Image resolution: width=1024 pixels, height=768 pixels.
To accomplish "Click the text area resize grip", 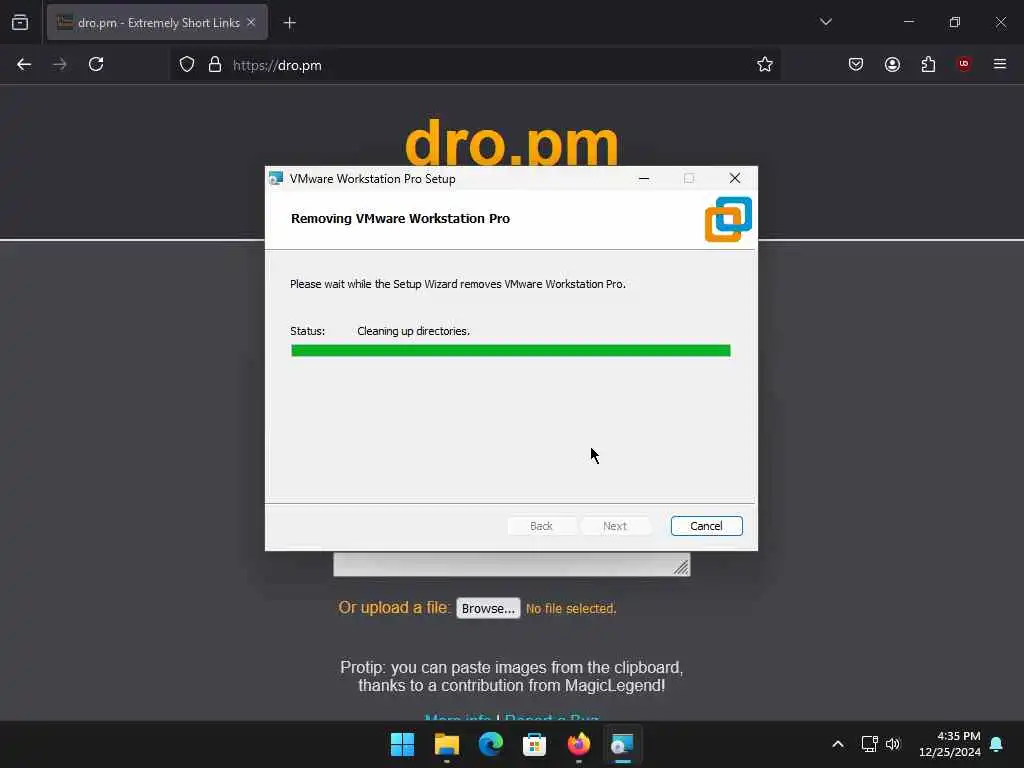I will coord(681,567).
